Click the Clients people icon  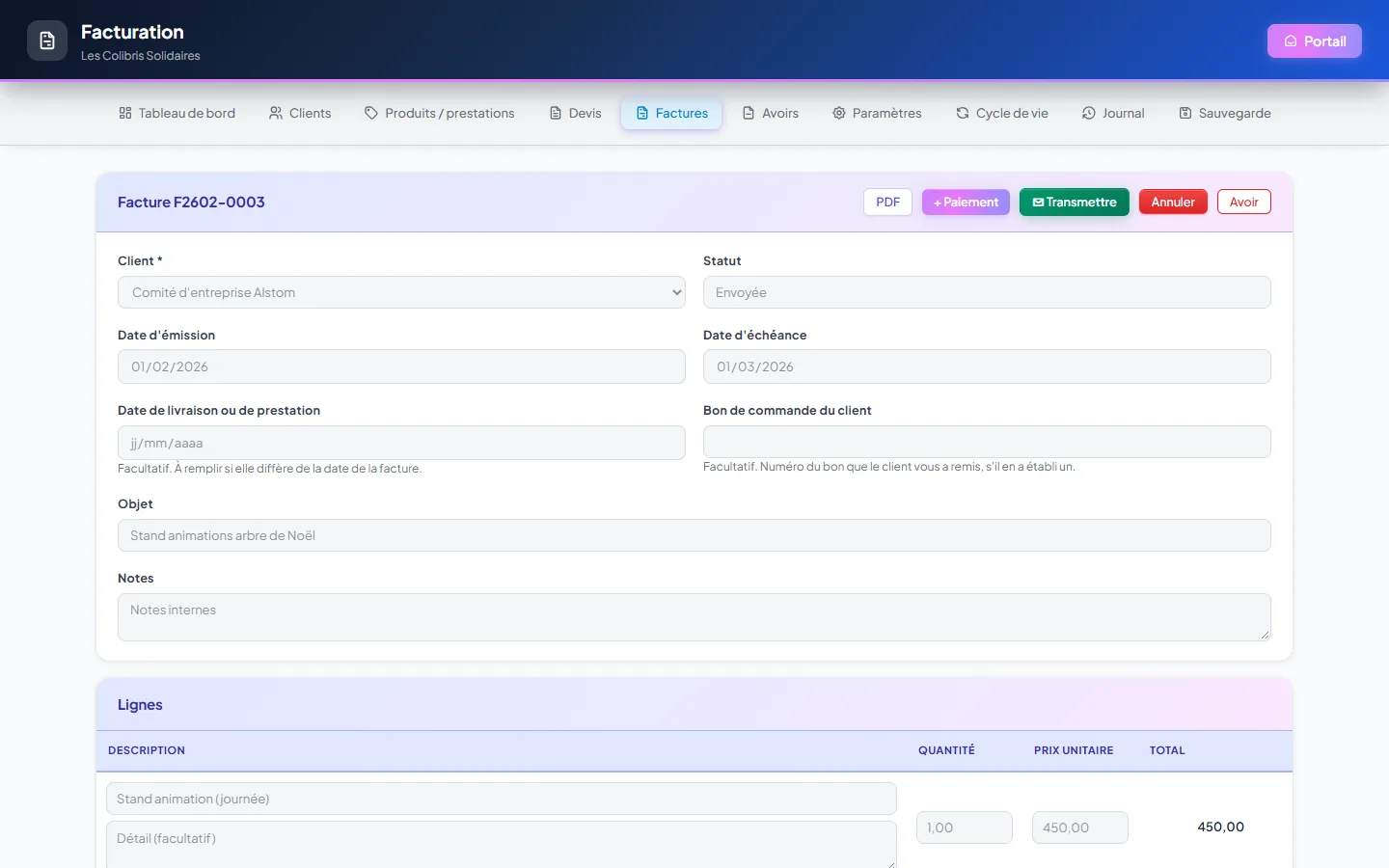[276, 113]
